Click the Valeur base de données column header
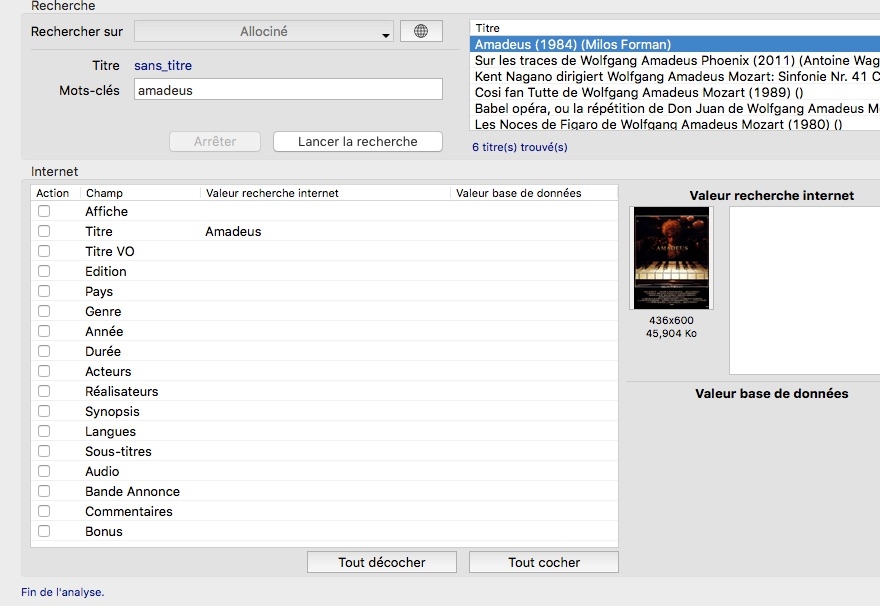The height and width of the screenshot is (606, 880). click(x=532, y=193)
